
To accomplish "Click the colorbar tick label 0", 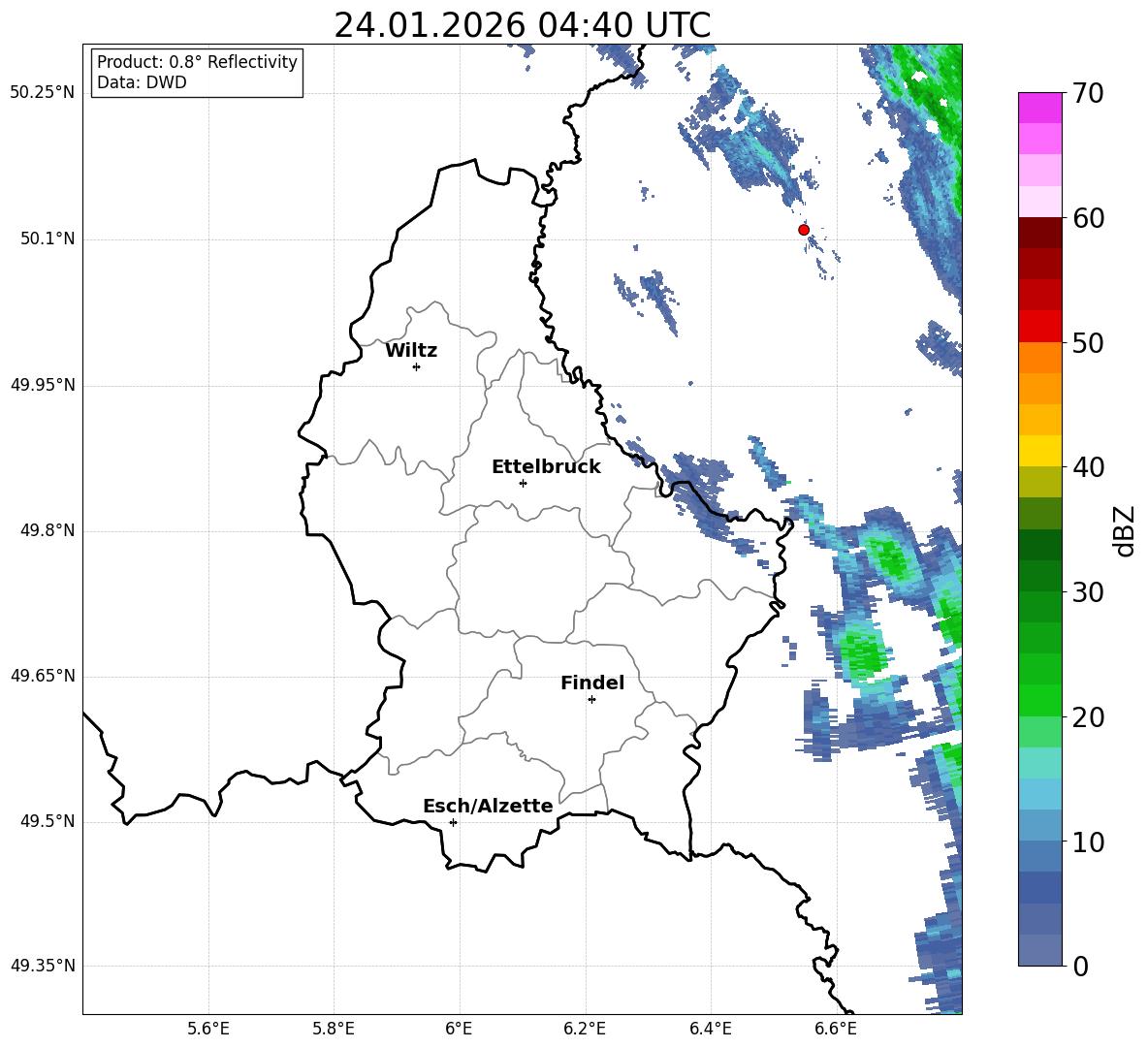I will point(1080,967).
